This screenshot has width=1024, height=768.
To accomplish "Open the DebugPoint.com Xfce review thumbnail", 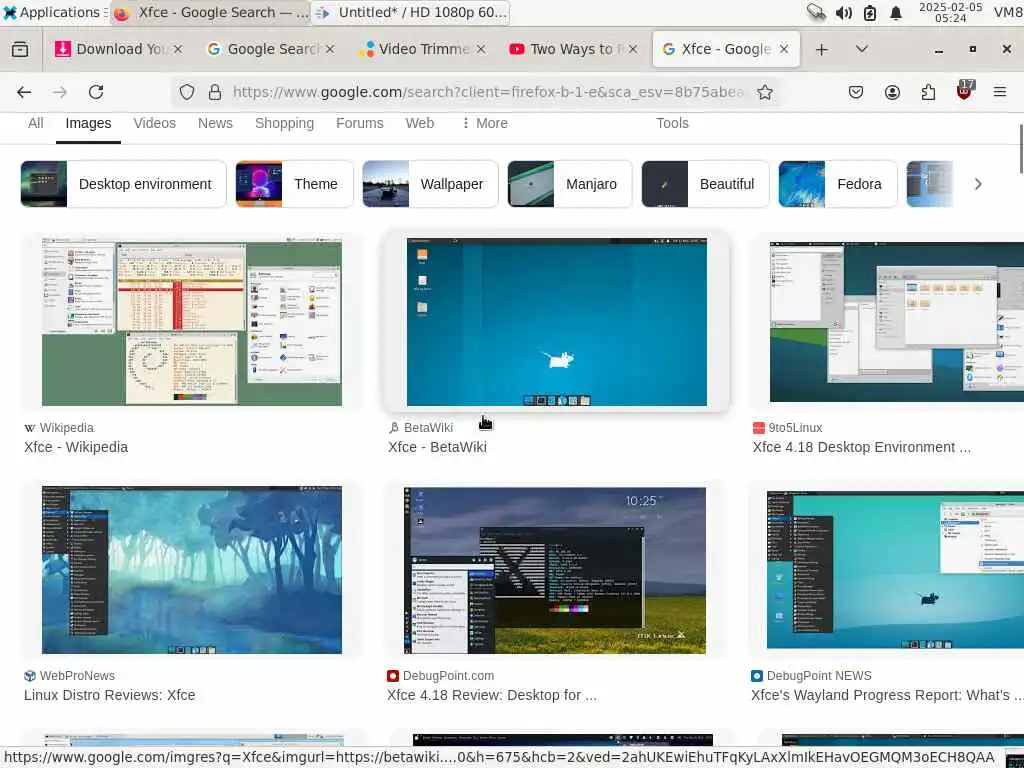I will 554,570.
